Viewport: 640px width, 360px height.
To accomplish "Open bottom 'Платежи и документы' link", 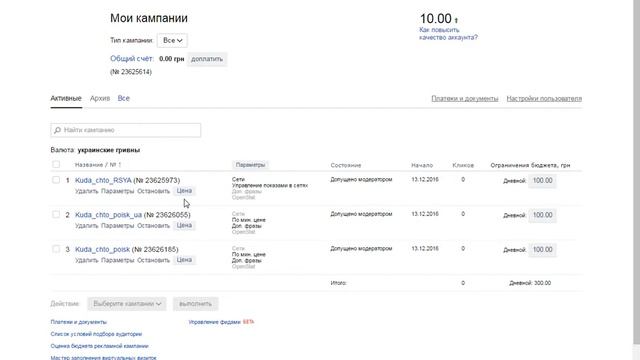I will point(78,322).
